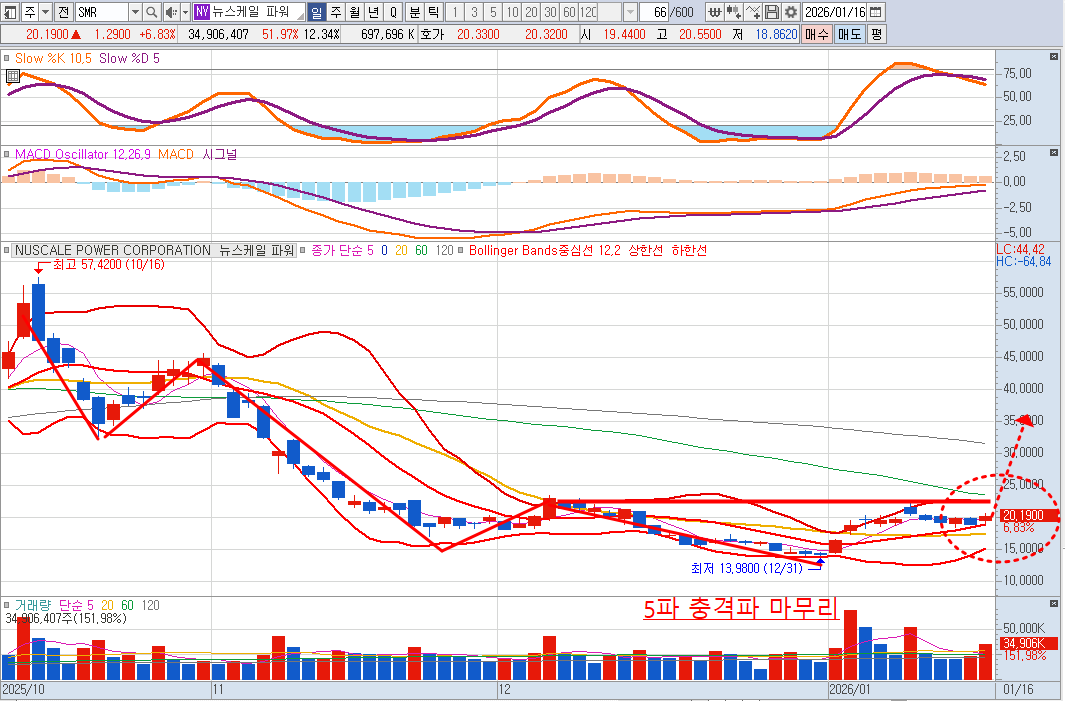Open the dropdown arrow beside the speaker icon

click(x=185, y=12)
